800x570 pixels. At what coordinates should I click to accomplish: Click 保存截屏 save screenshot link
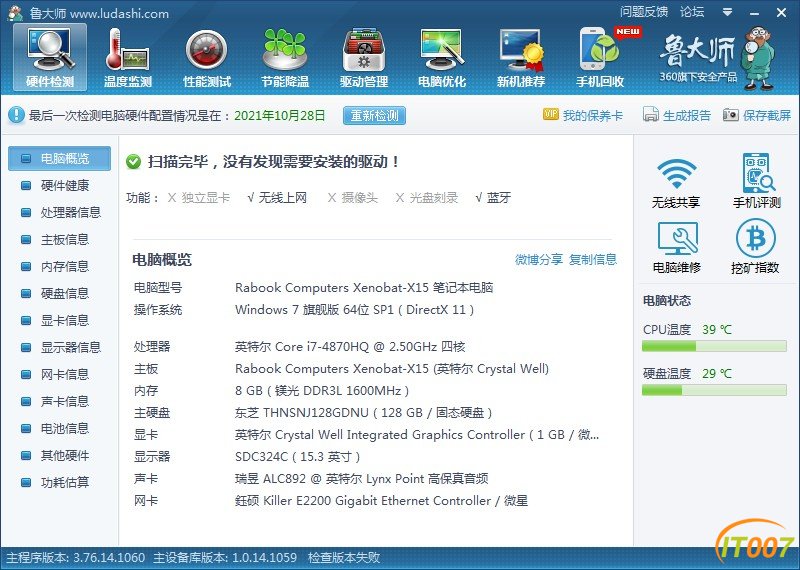767,115
